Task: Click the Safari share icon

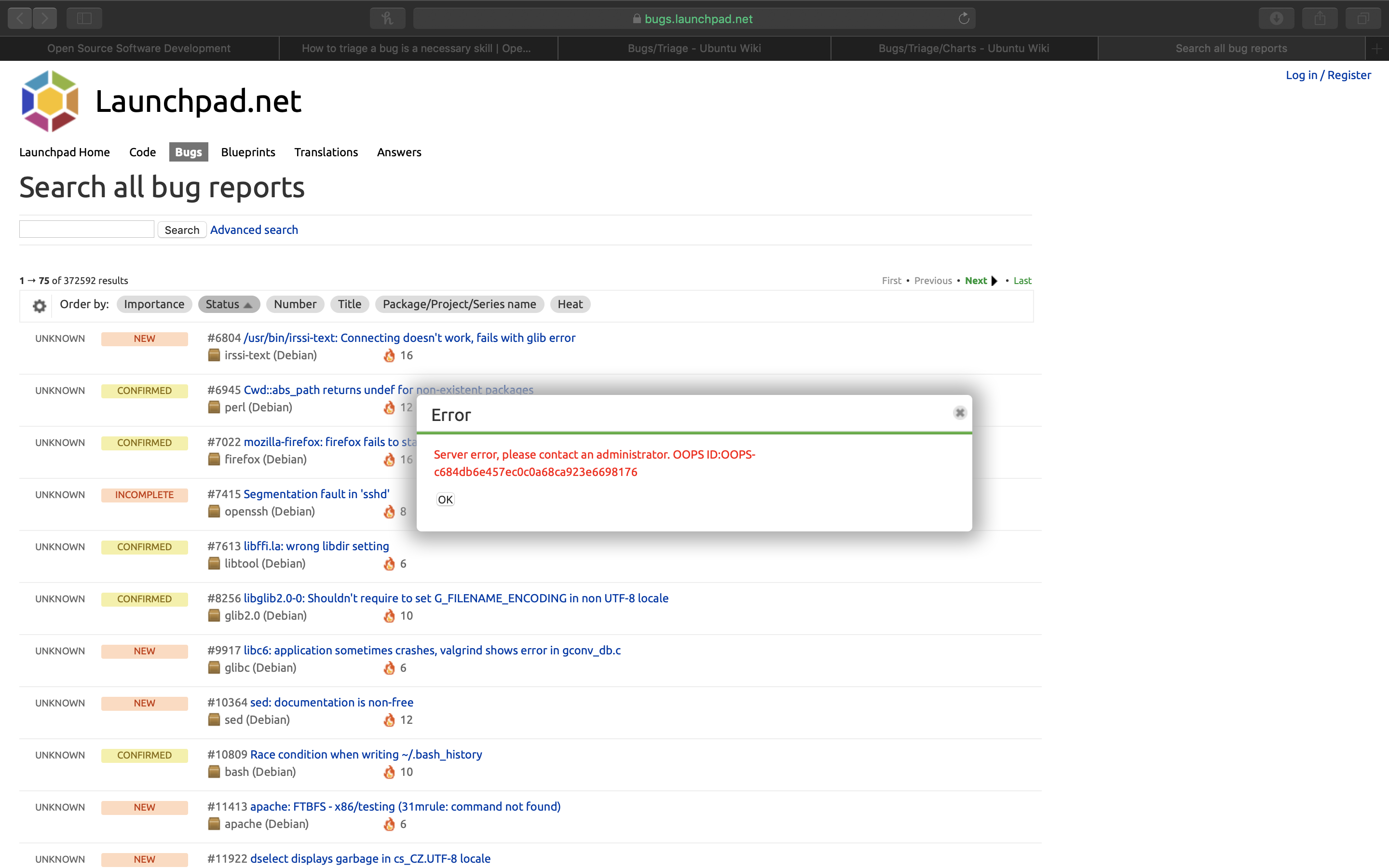Action: click(1320, 18)
